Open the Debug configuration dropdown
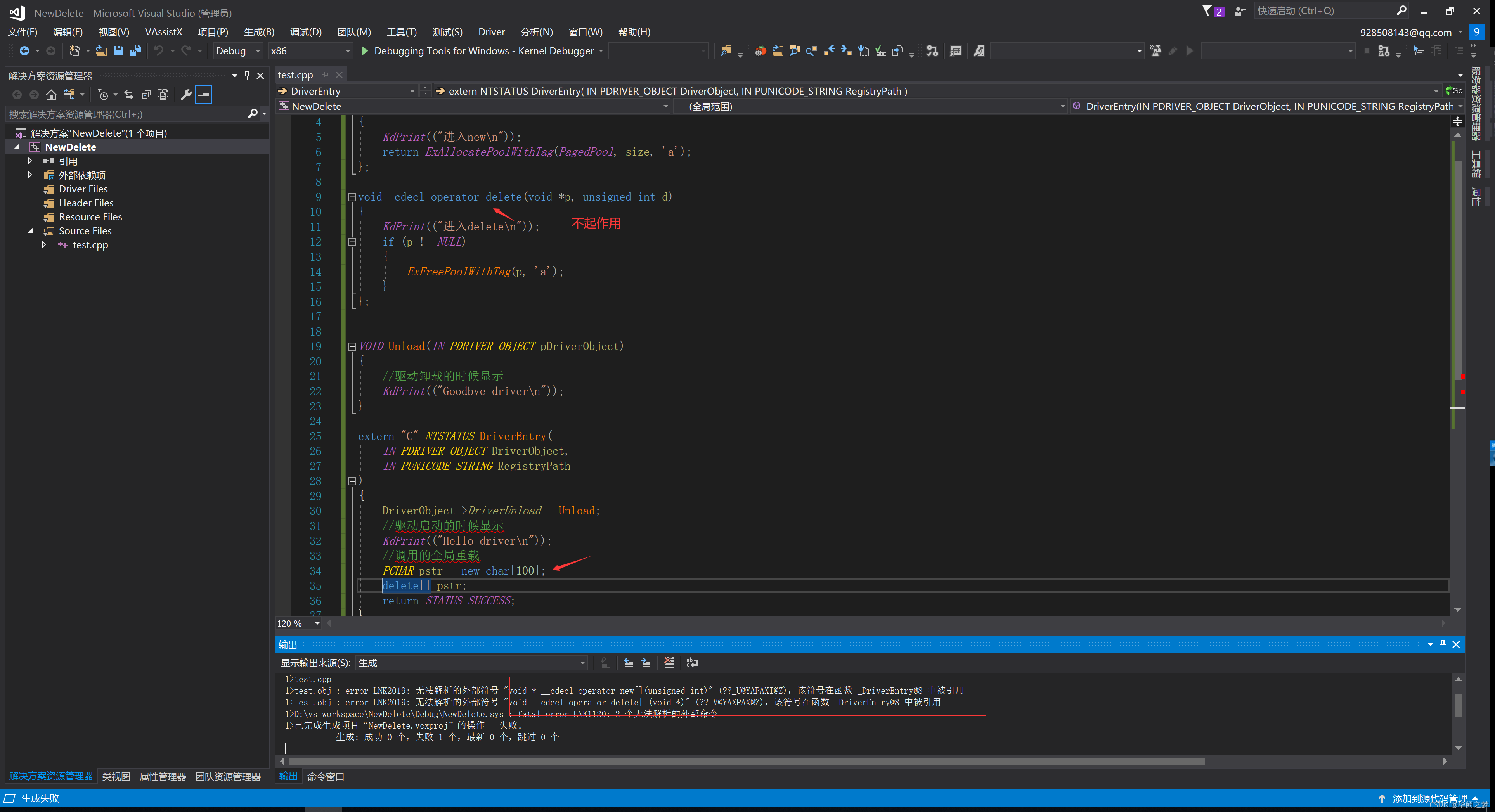Image resolution: width=1495 pixels, height=812 pixels. 238,51
